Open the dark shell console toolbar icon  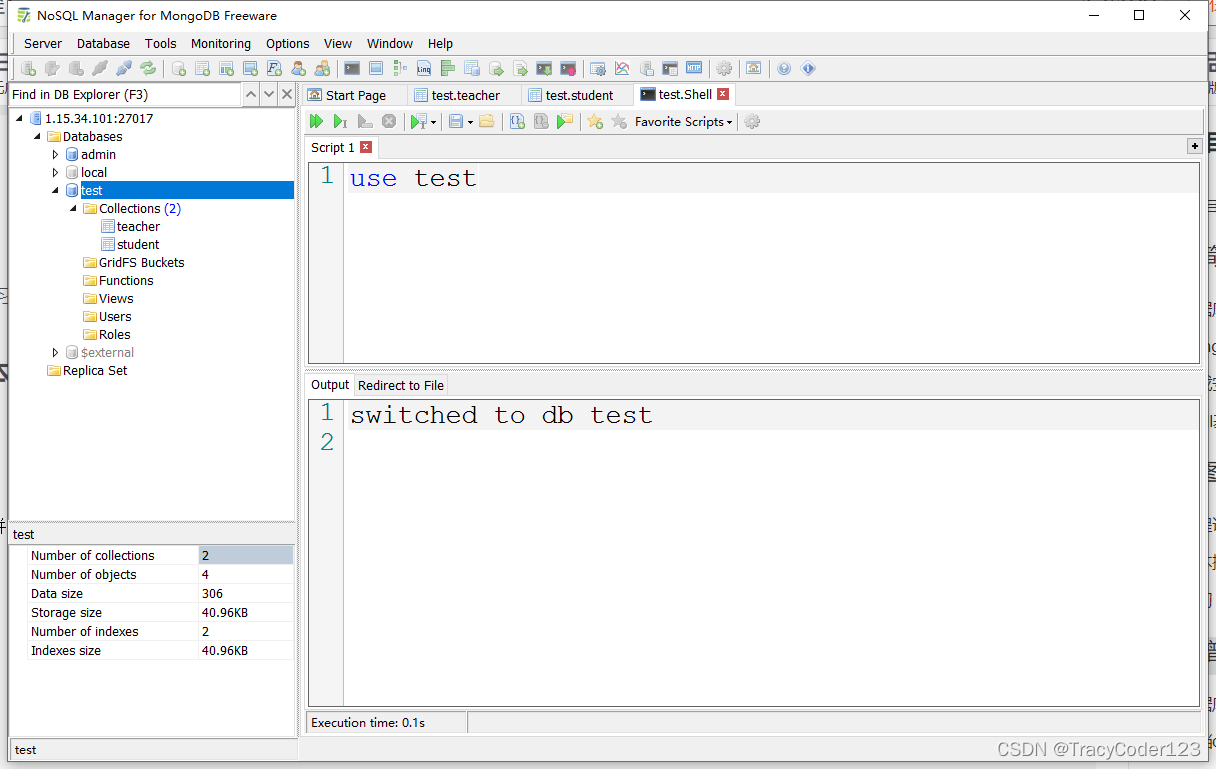351,69
